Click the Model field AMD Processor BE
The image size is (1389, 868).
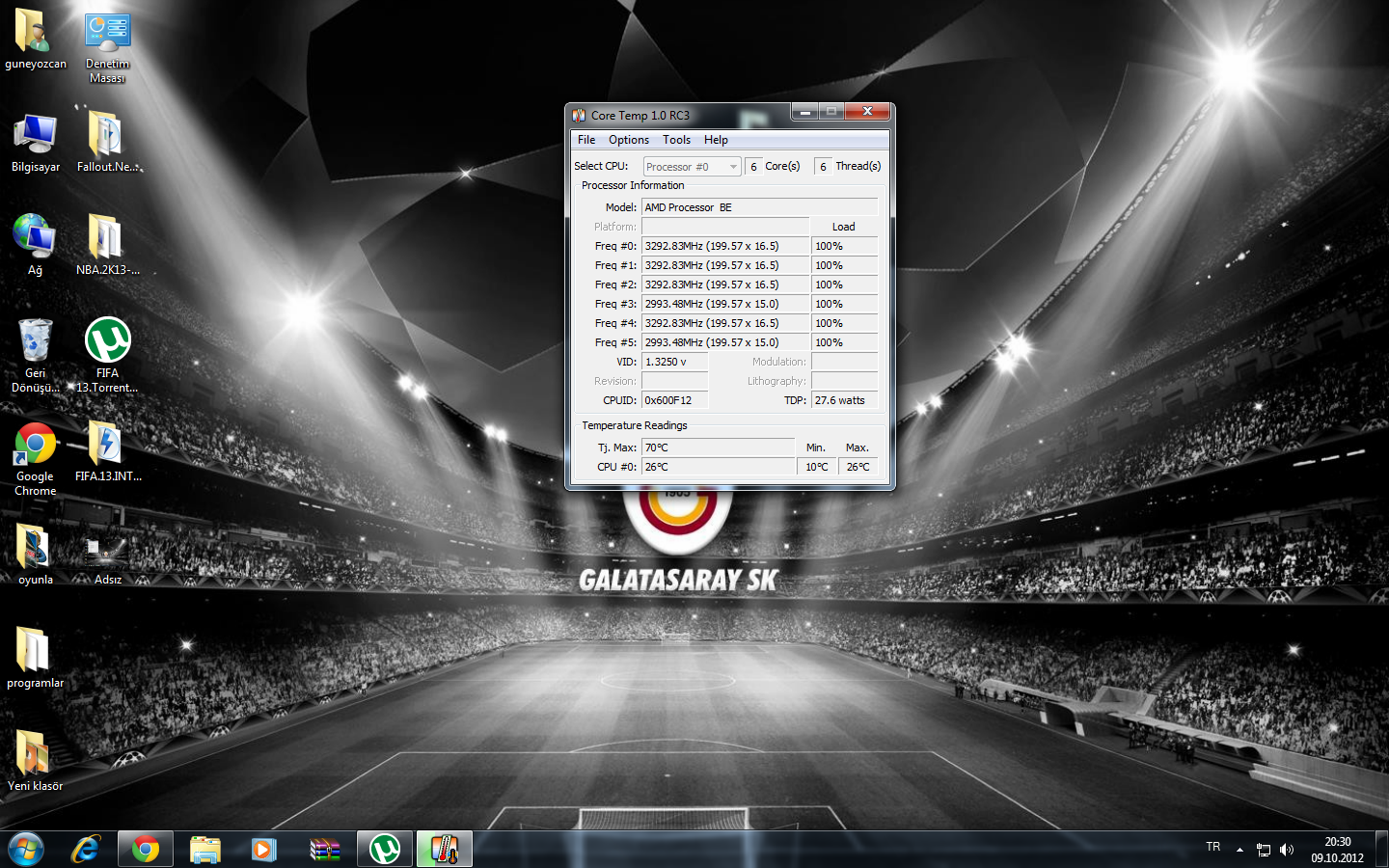click(760, 207)
